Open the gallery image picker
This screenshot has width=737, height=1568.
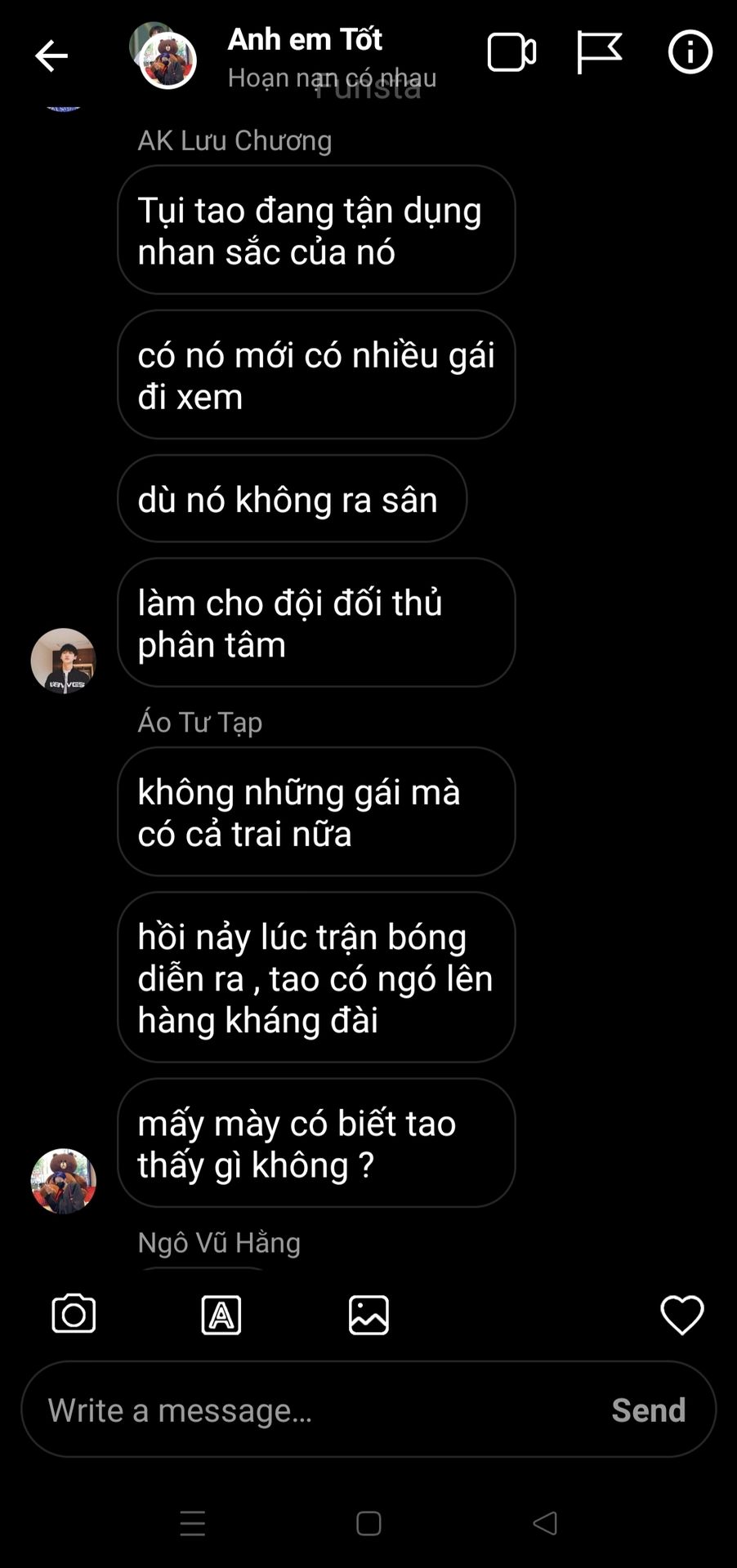pyautogui.click(x=368, y=1315)
